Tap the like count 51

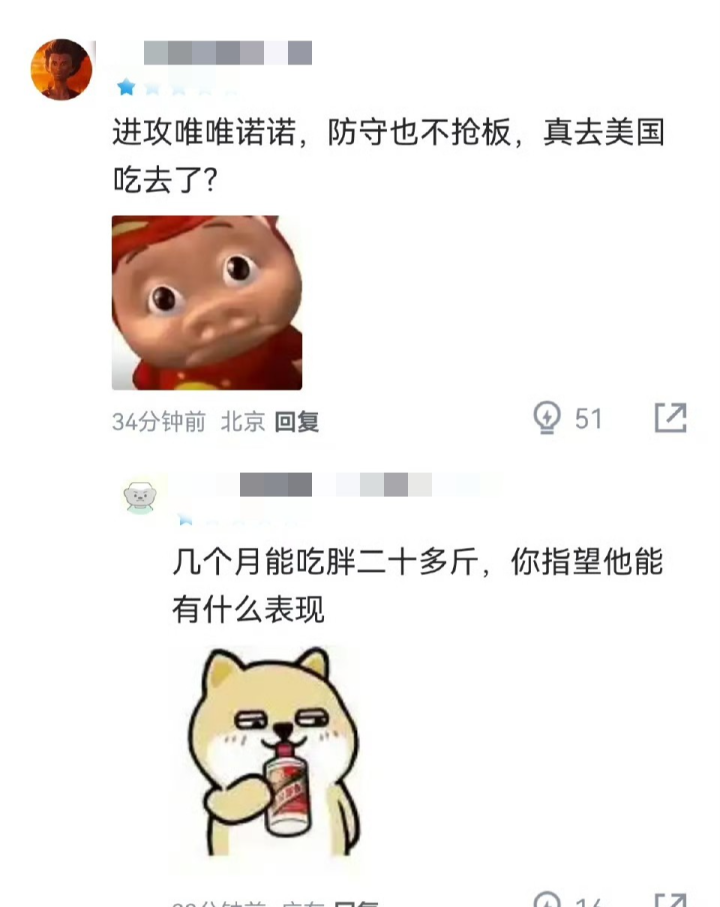pos(589,419)
